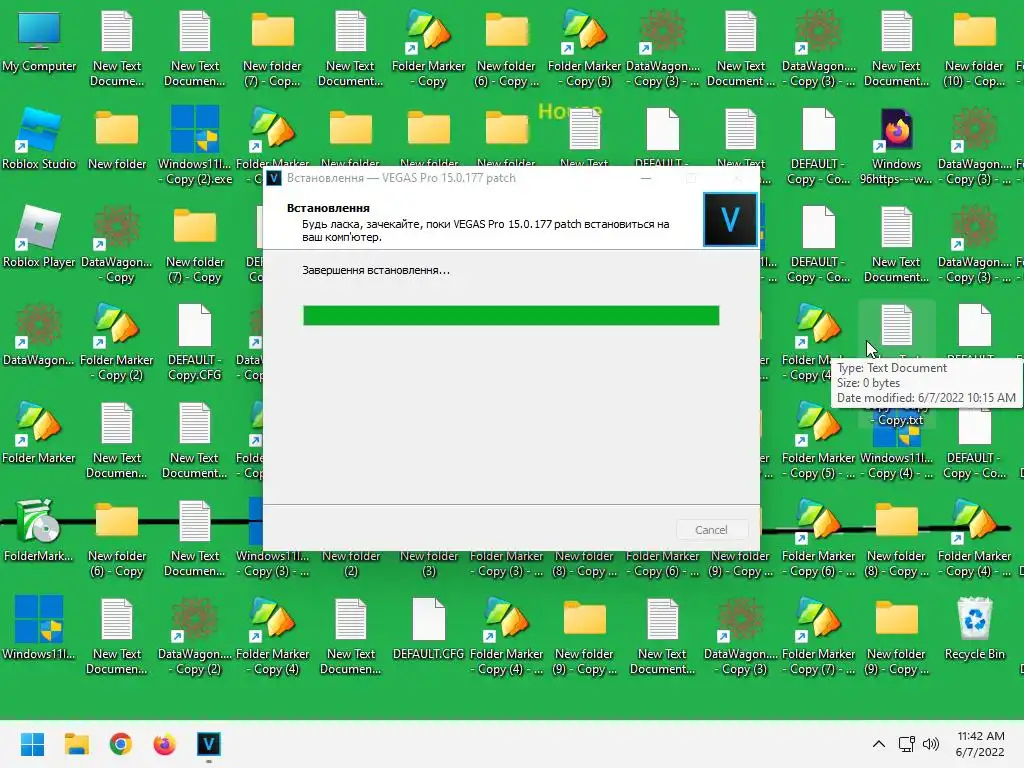
Task: Click Cancel in the VEGAS Pro installer
Action: pyautogui.click(x=711, y=530)
